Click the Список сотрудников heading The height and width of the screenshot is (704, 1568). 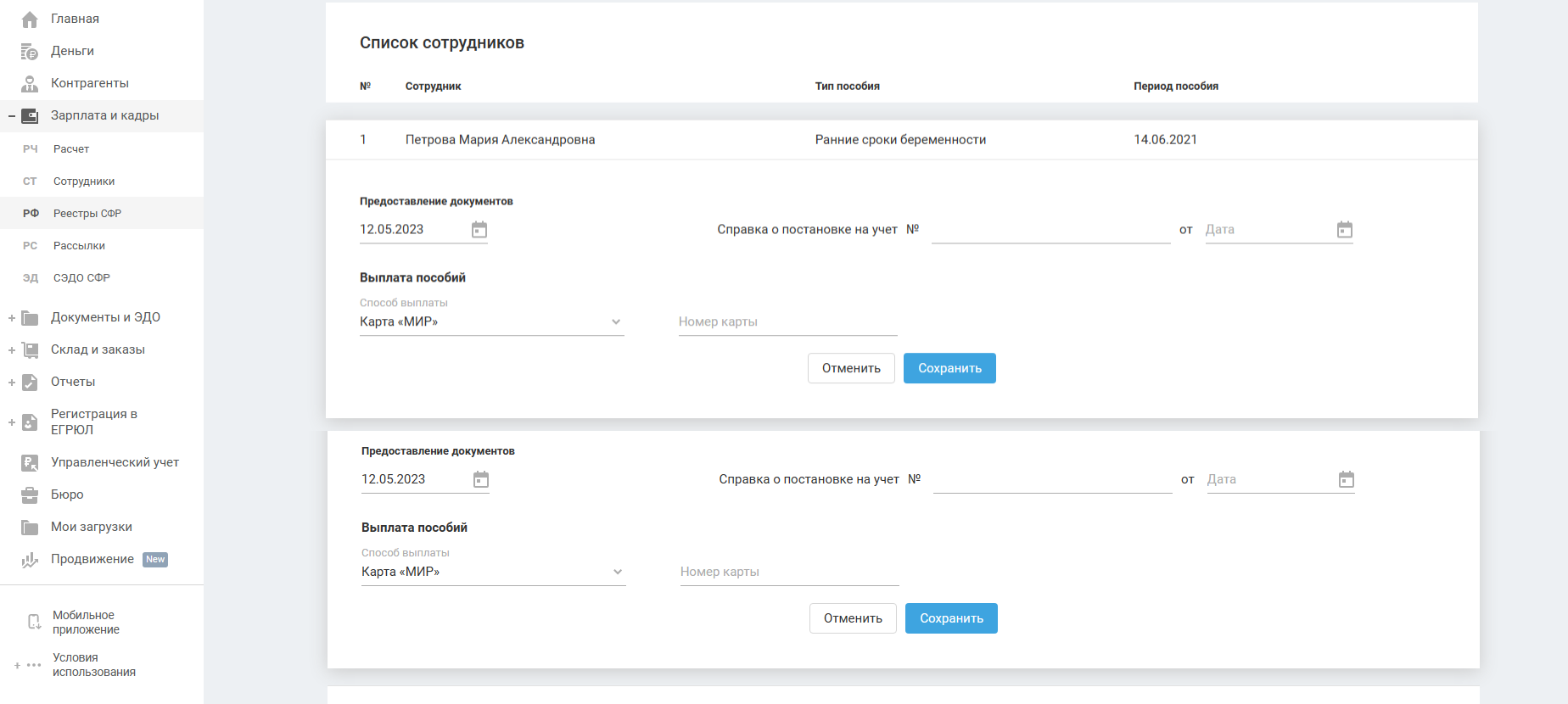(442, 43)
